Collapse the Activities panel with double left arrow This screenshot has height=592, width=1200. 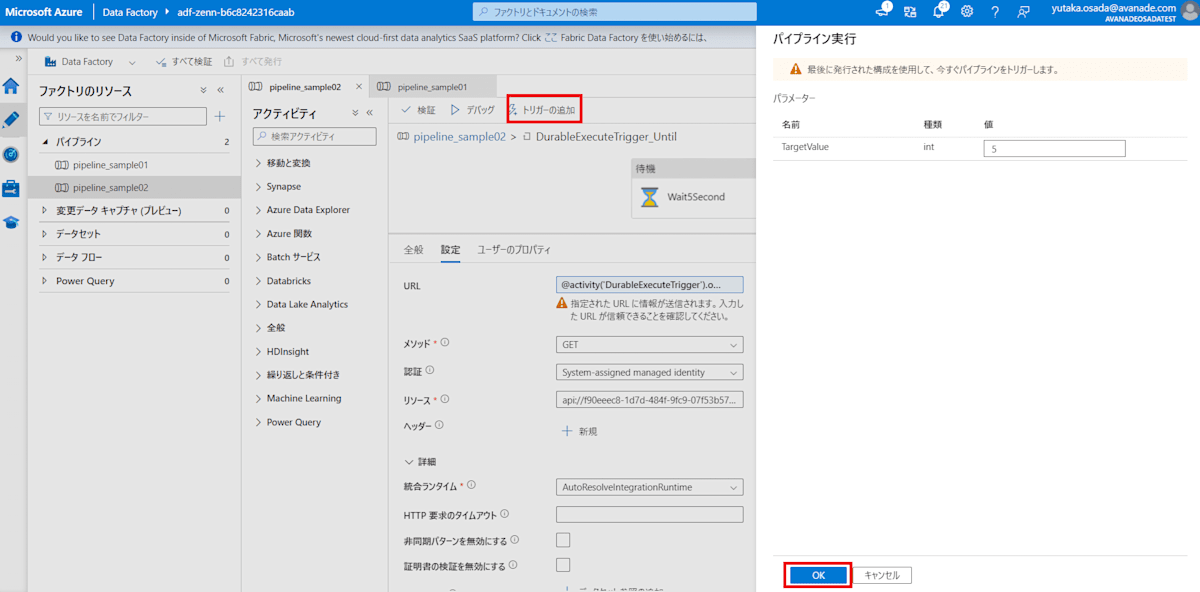click(x=369, y=113)
